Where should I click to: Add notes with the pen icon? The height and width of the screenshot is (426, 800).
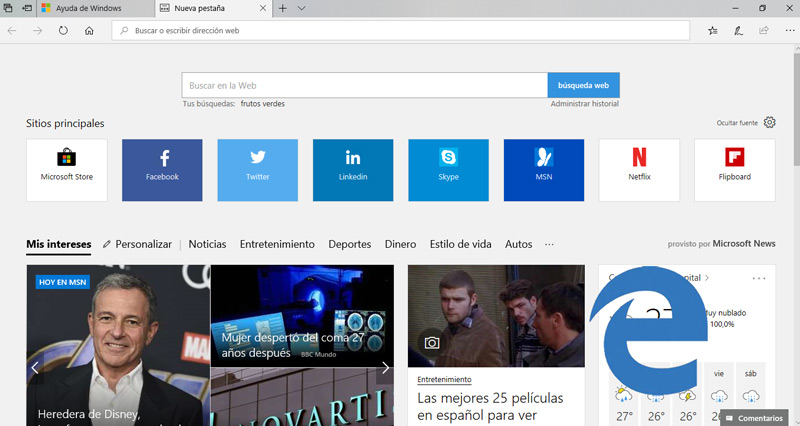tap(738, 31)
